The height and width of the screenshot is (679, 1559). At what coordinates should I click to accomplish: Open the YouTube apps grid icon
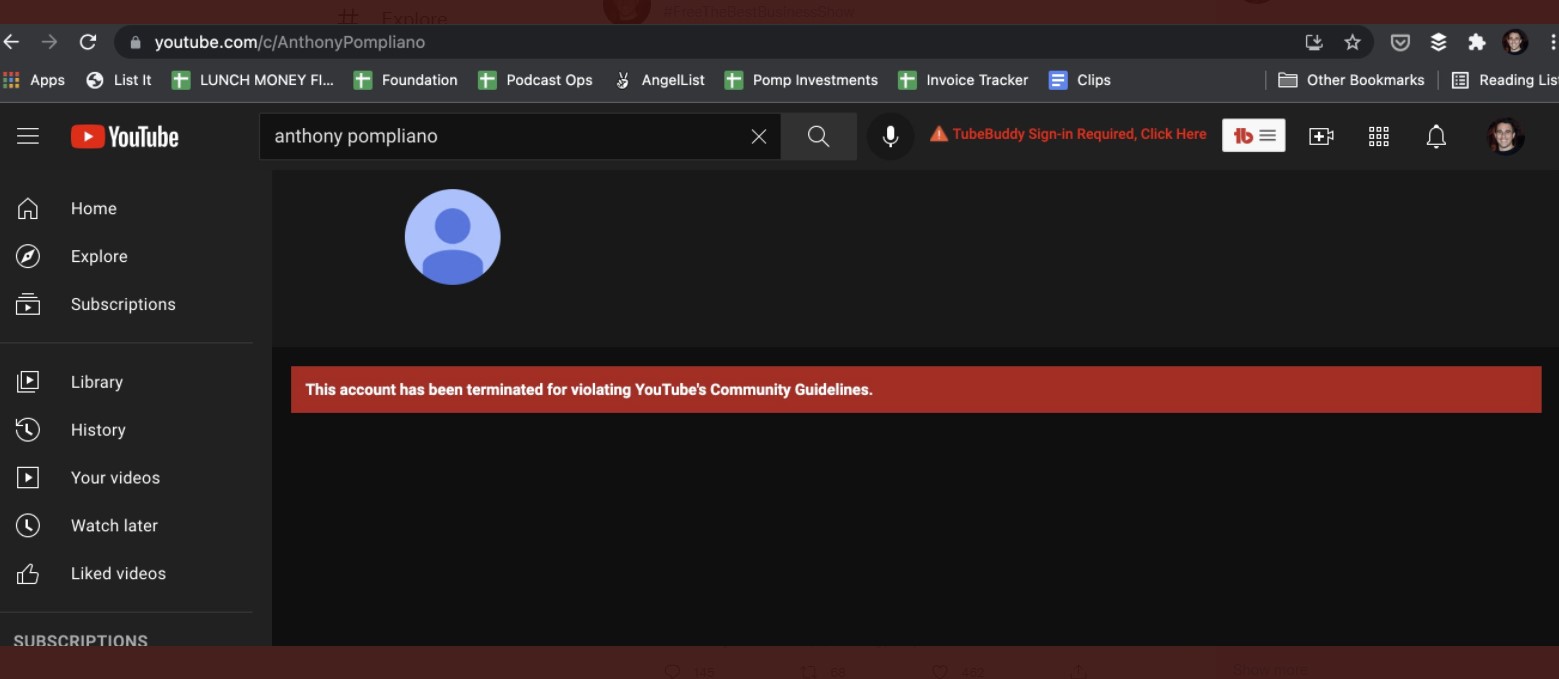pos(1378,136)
